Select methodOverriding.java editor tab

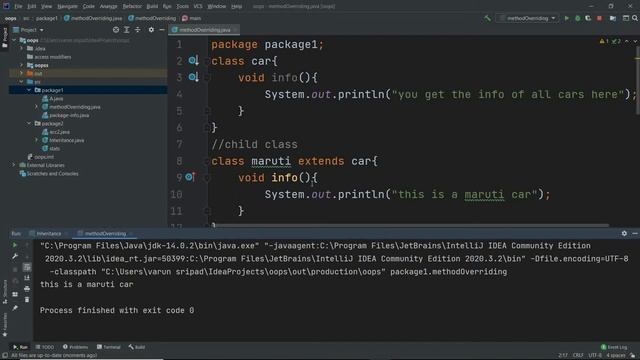[x=204, y=30]
